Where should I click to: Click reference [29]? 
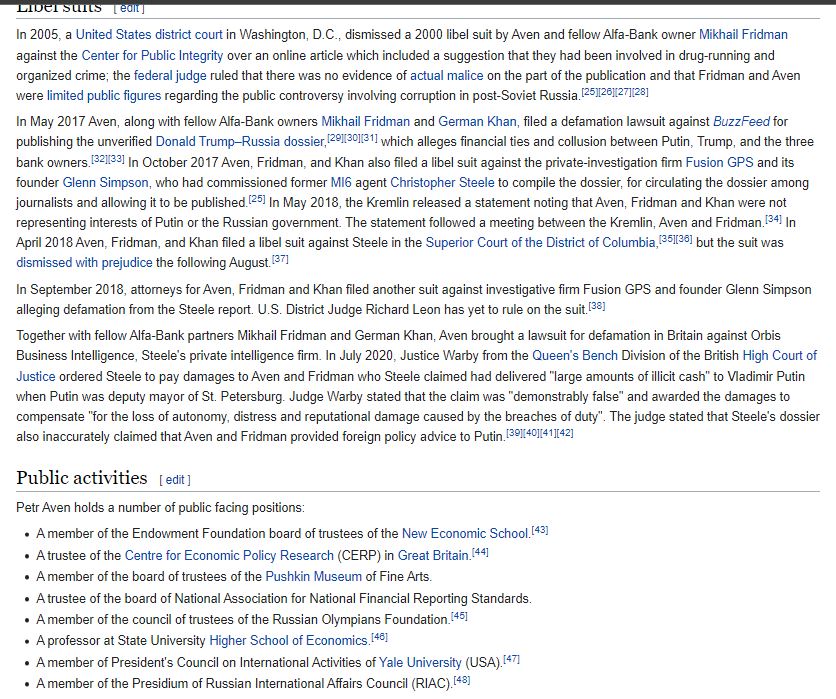click(x=335, y=138)
